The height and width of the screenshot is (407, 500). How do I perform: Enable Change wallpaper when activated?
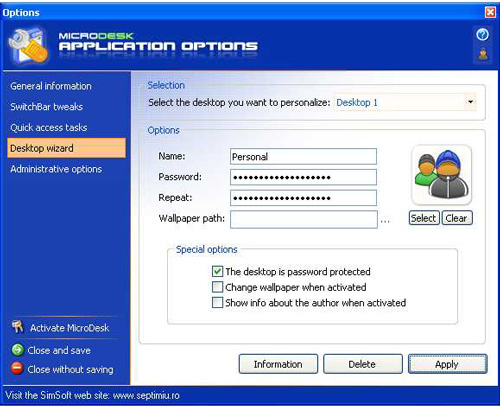click(x=217, y=287)
